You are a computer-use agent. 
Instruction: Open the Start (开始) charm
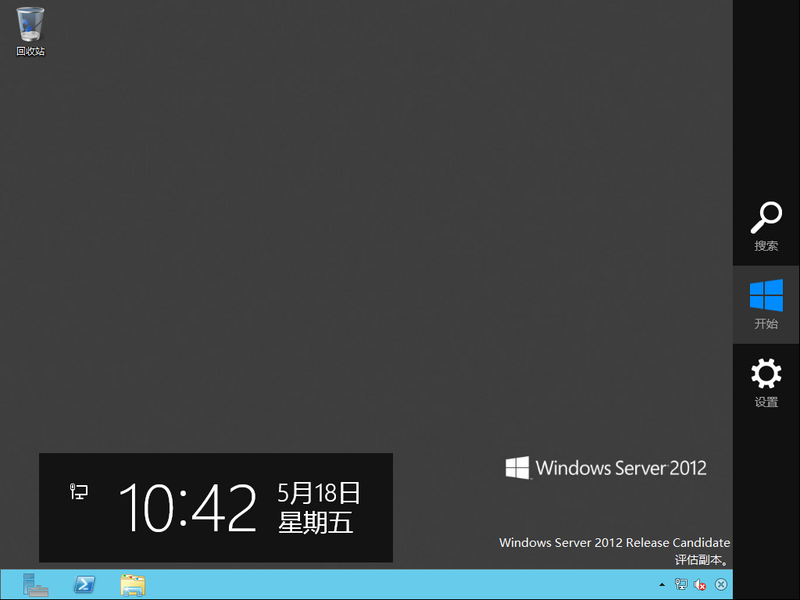pyautogui.click(x=766, y=305)
